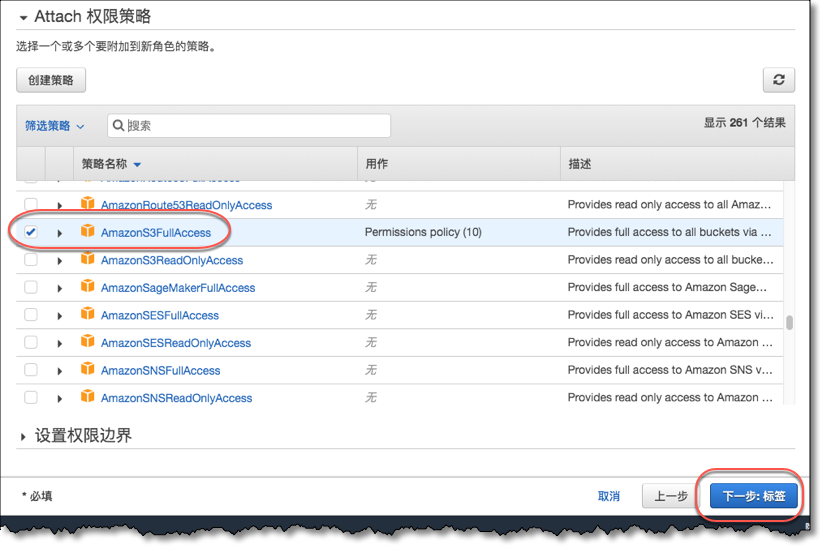
Task: Open the AmazonSESReadOnlyAccess policy link
Action: [176, 343]
